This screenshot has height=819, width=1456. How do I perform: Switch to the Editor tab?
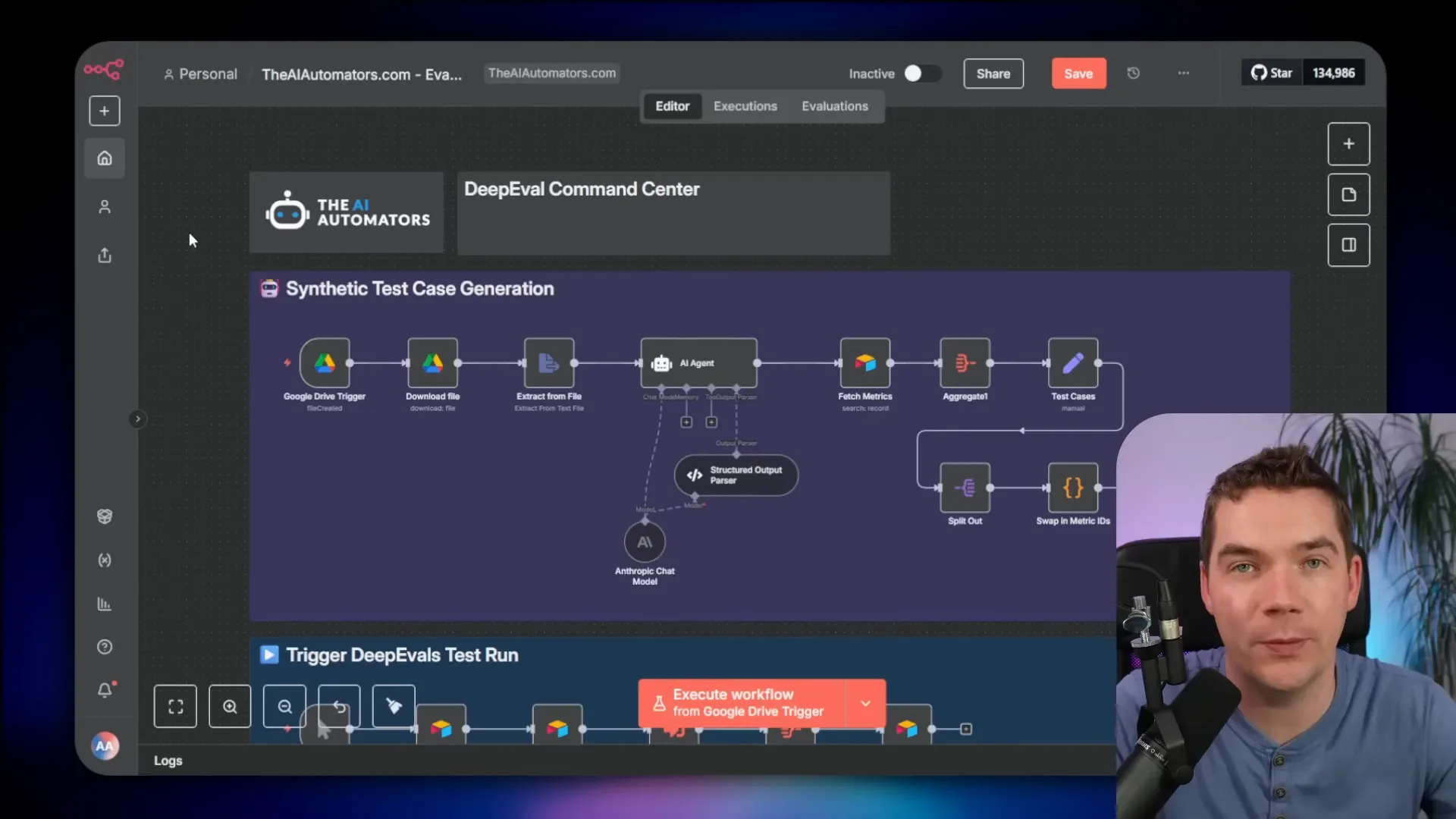pos(673,106)
